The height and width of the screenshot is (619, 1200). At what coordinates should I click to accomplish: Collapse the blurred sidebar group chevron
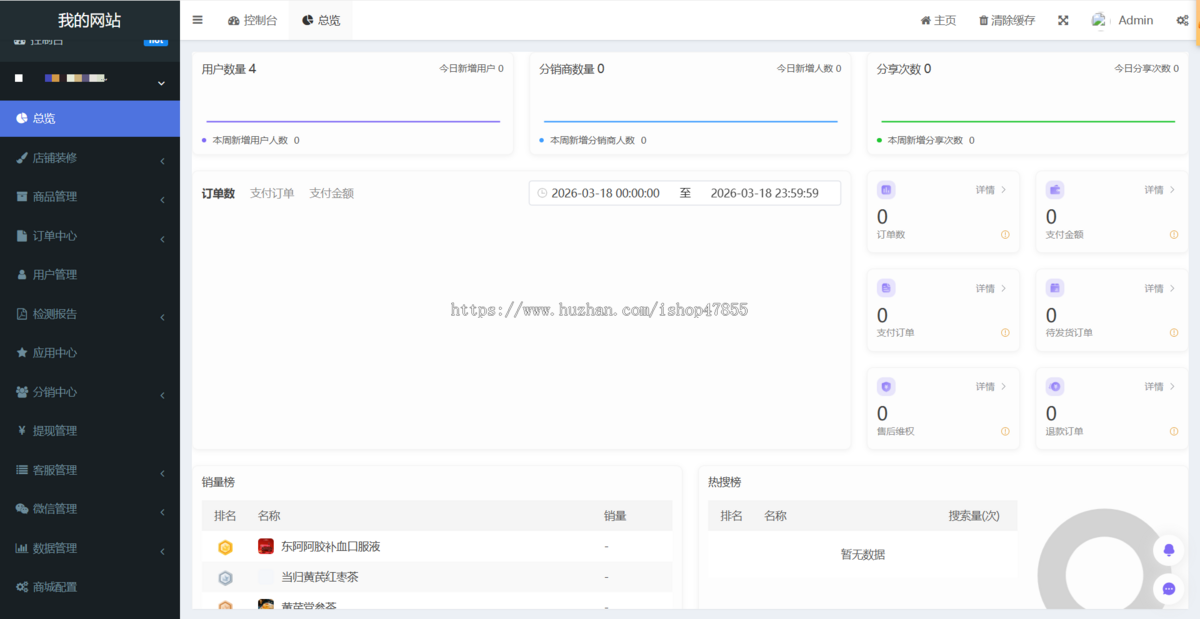pos(161,83)
